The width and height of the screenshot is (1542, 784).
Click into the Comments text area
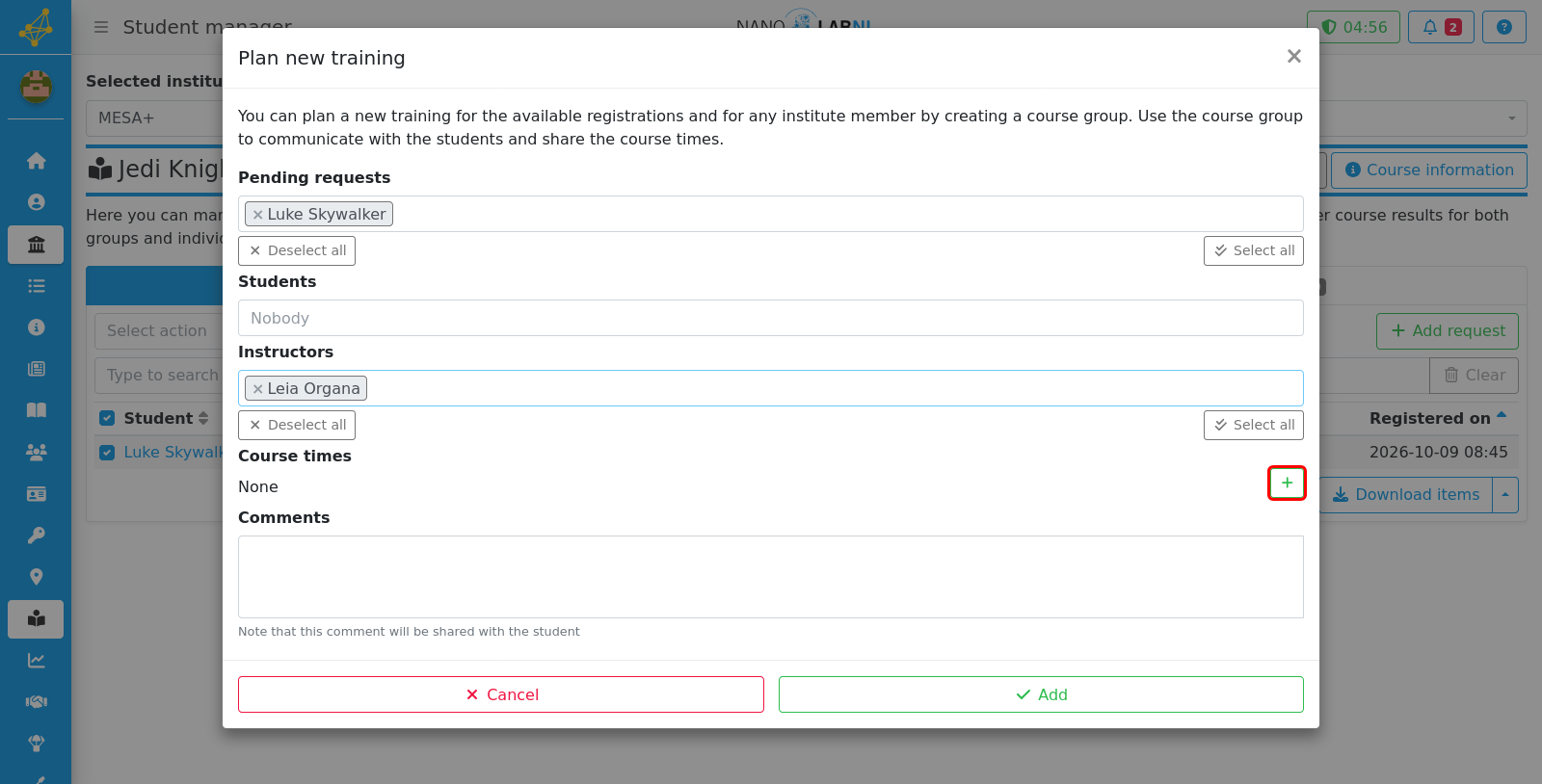pos(771,577)
